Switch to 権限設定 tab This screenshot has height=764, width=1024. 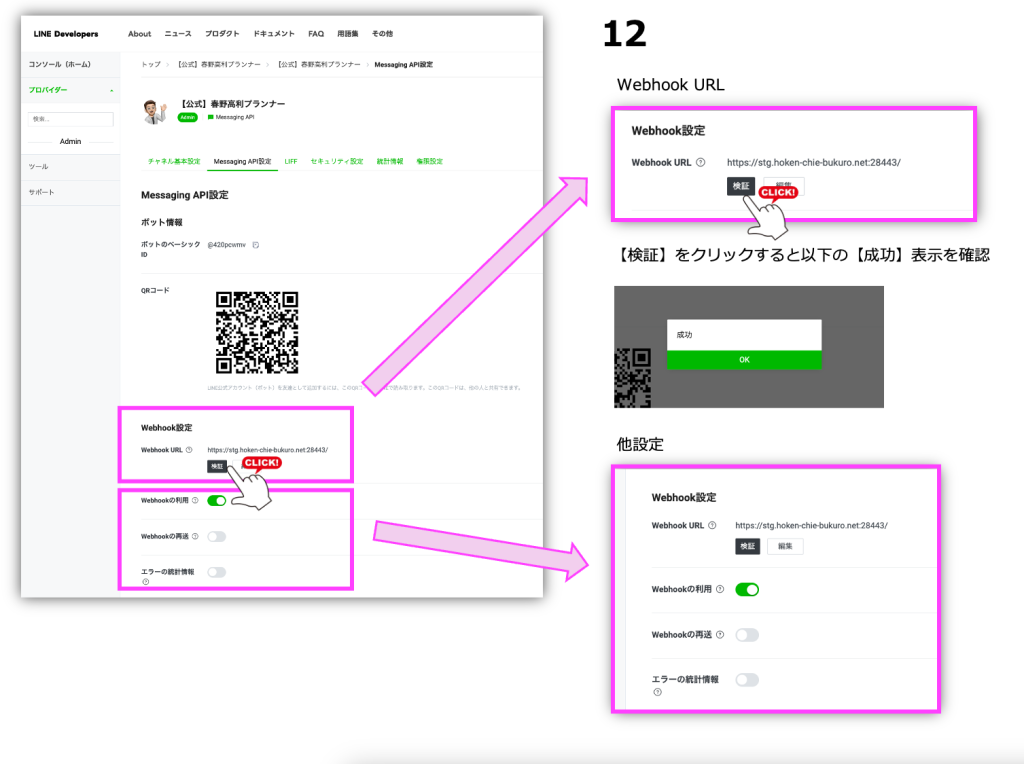(x=430, y=161)
